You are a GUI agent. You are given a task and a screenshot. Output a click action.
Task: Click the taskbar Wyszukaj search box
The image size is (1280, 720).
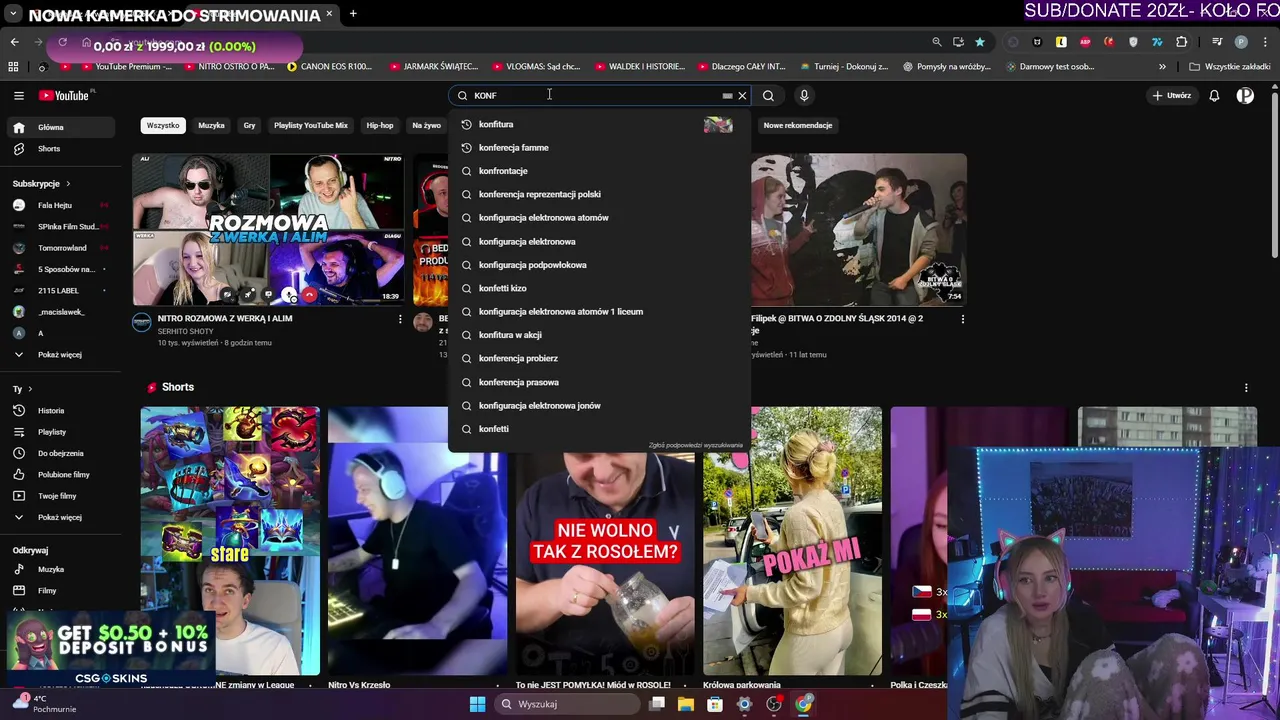pos(567,704)
